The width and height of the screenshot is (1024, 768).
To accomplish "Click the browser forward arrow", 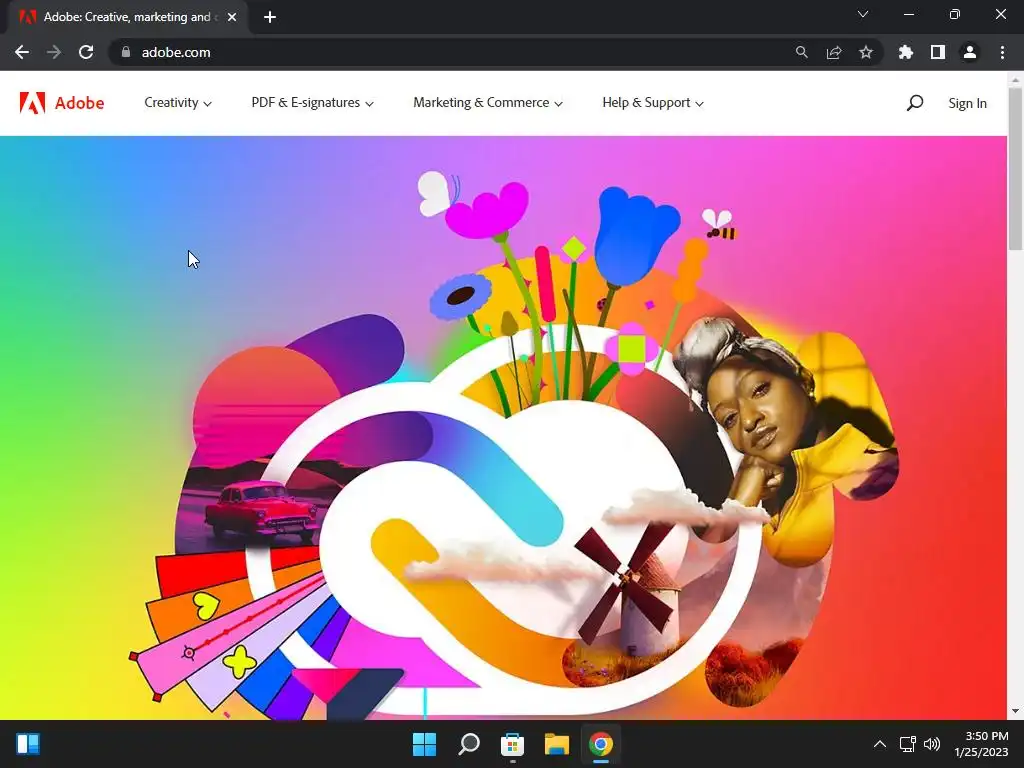I will click(54, 52).
